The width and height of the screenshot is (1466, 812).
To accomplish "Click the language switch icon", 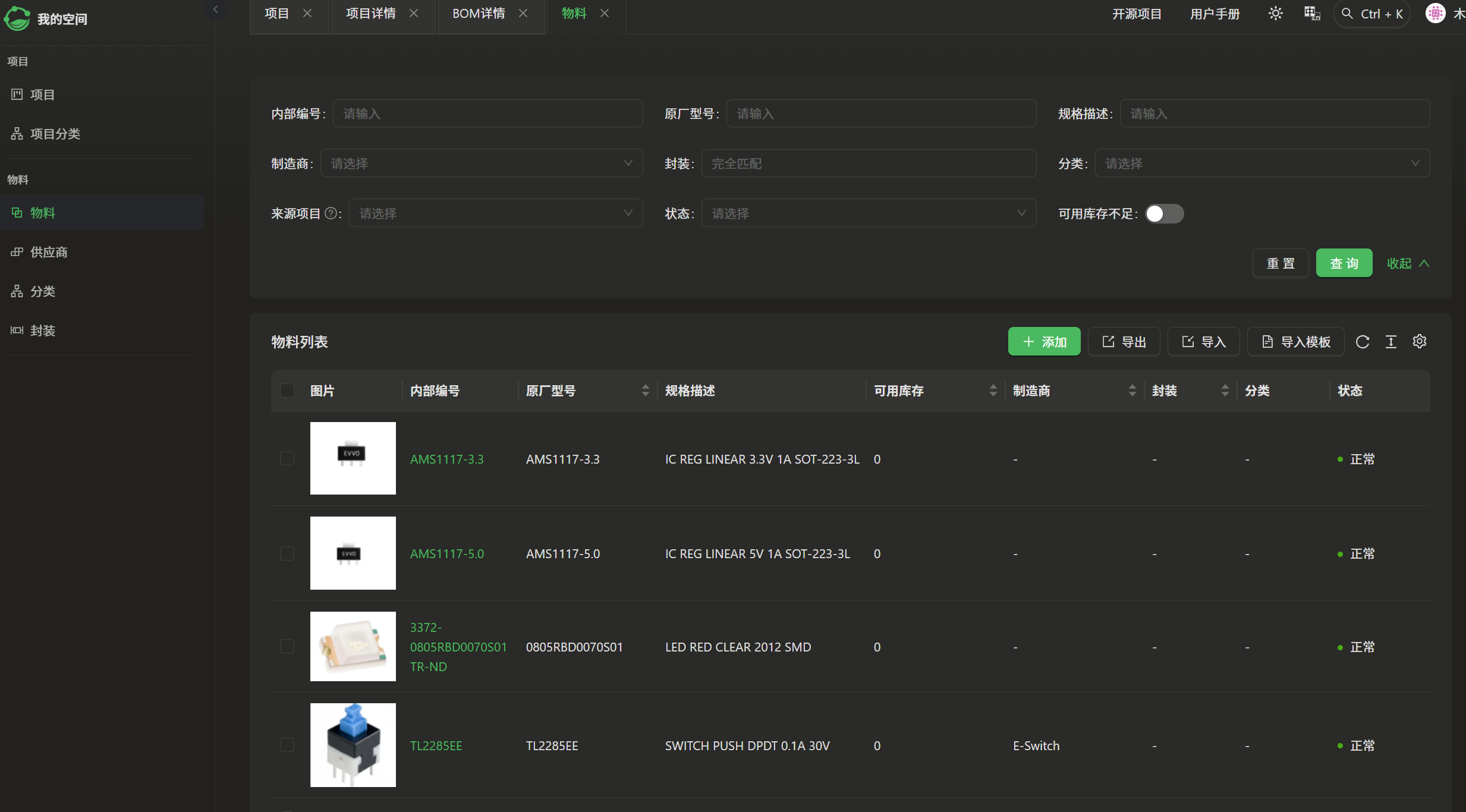I will [x=1312, y=14].
